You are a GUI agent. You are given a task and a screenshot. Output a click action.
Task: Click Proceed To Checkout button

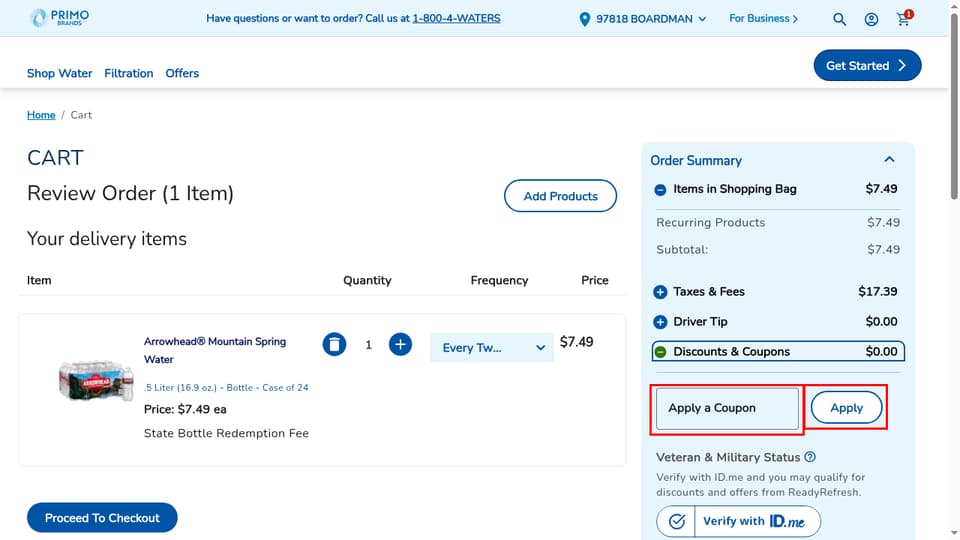coord(102,518)
